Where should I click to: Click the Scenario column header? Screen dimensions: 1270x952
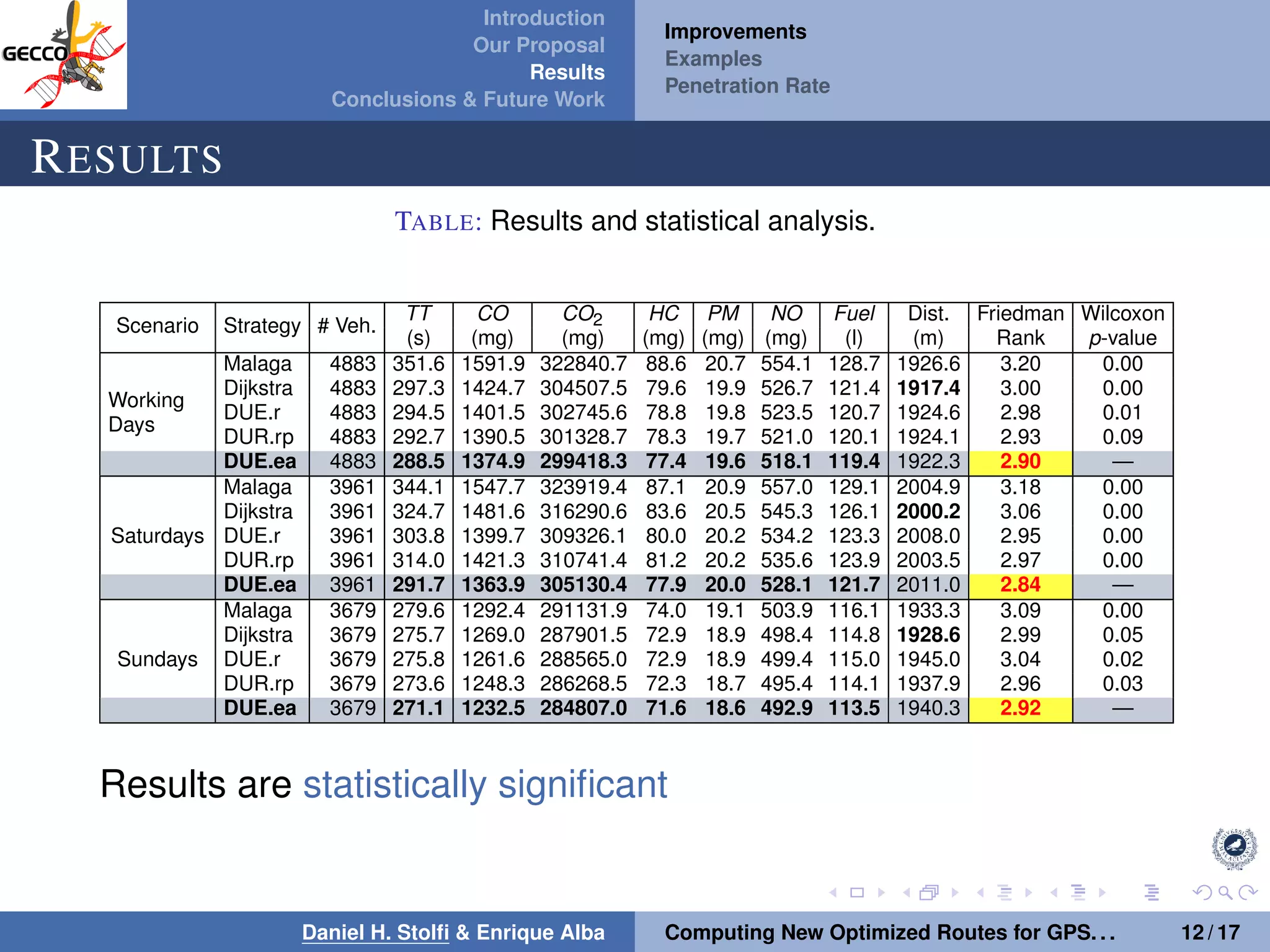tap(158, 325)
